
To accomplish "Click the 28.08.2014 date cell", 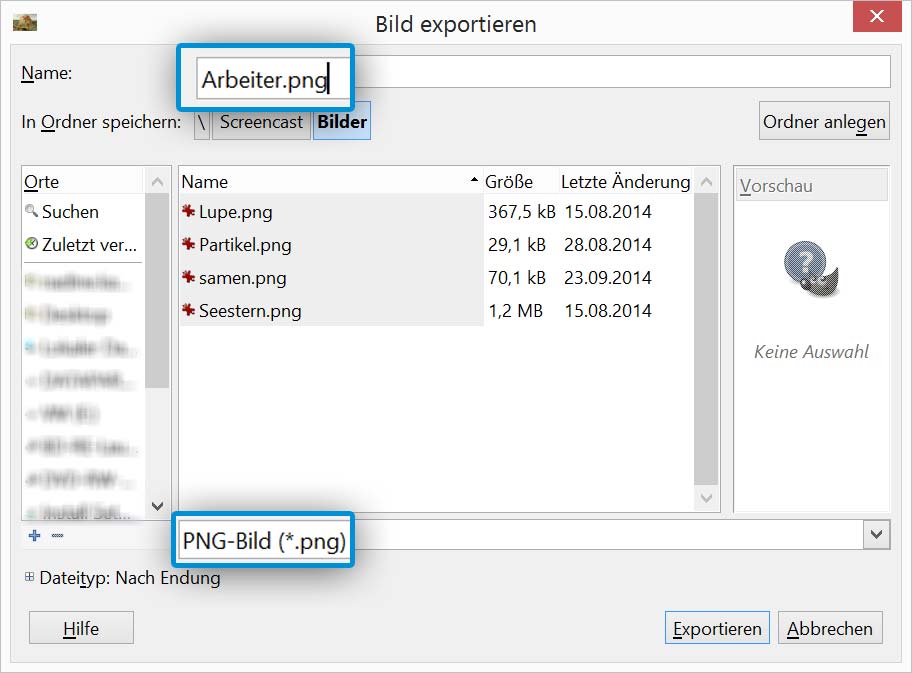I will click(607, 245).
